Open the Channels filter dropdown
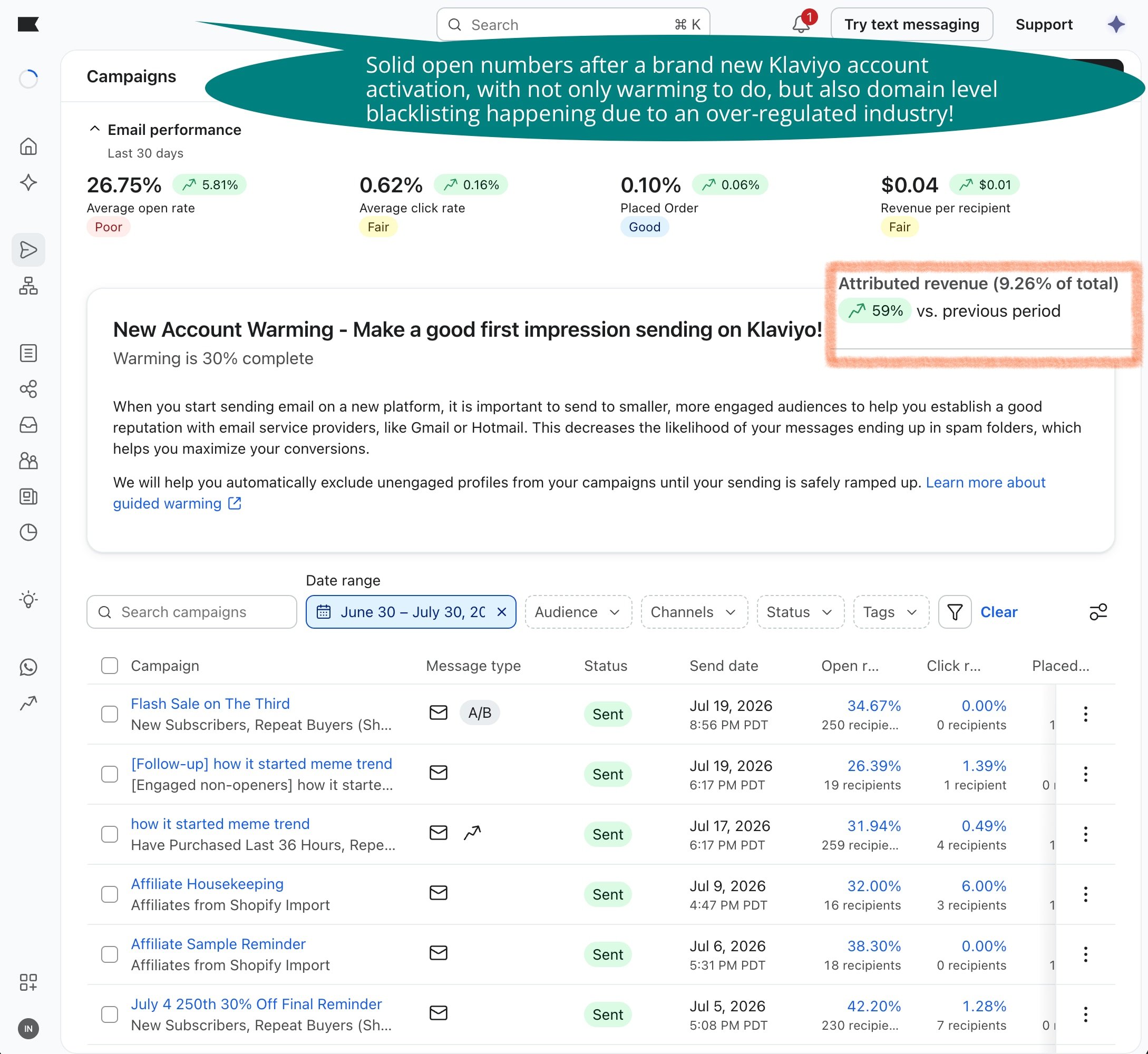 coord(694,612)
